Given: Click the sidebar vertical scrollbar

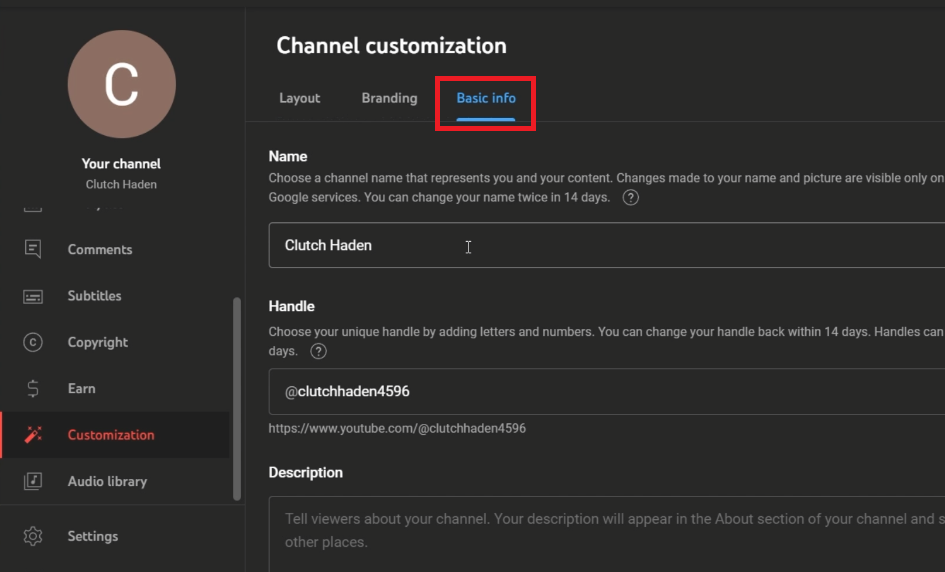Looking at the screenshot, I should 237,398.
